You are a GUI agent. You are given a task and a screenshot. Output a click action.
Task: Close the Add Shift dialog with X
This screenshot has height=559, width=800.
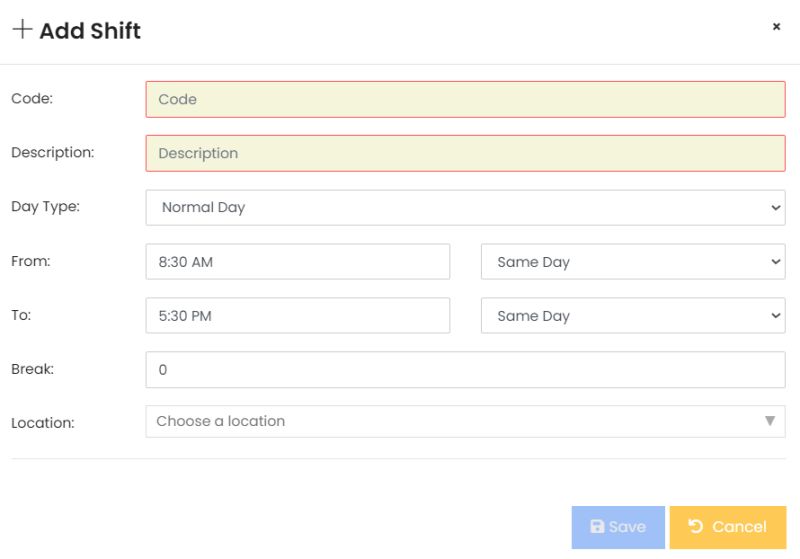776,27
